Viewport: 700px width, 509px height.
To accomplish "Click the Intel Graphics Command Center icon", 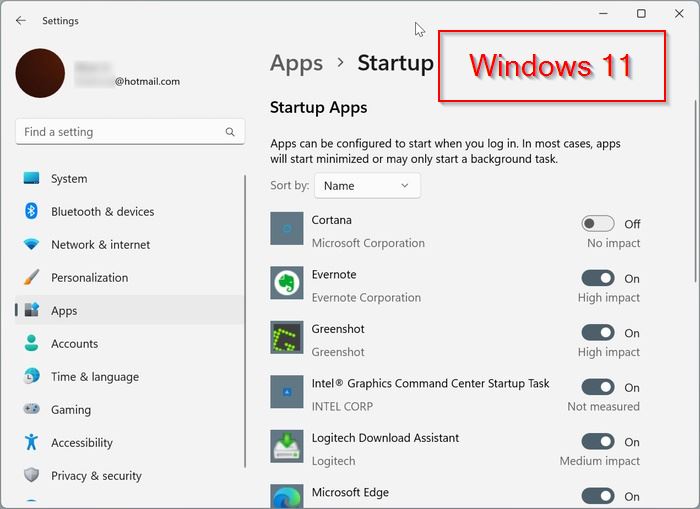I will coord(287,392).
